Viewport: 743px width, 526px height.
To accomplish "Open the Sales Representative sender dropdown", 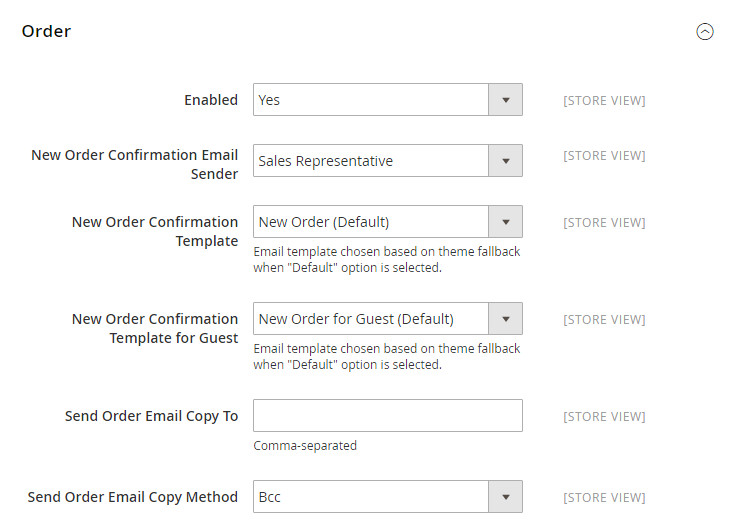I will click(x=387, y=161).
